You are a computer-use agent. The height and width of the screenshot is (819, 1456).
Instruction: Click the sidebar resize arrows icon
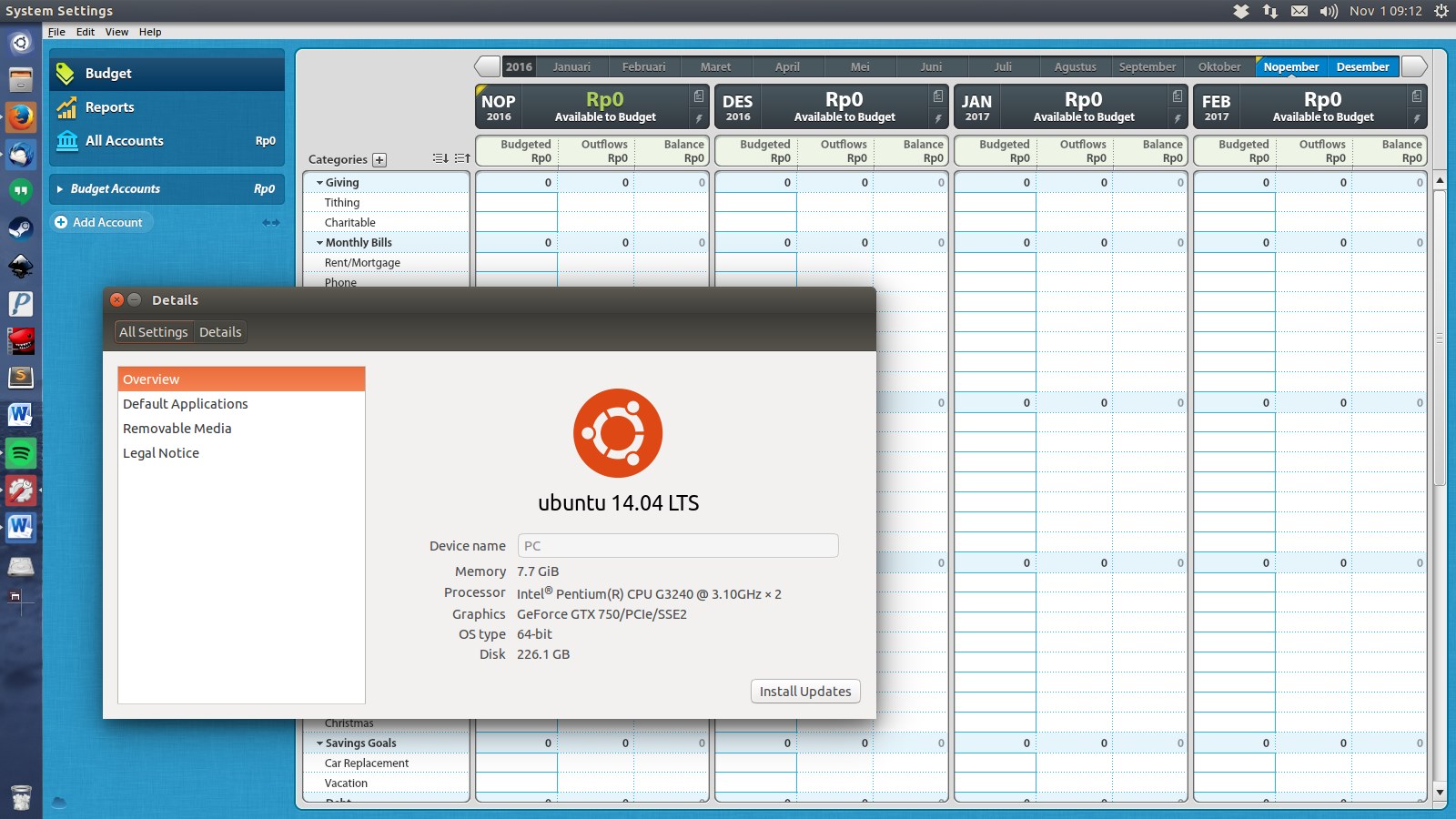tap(270, 223)
